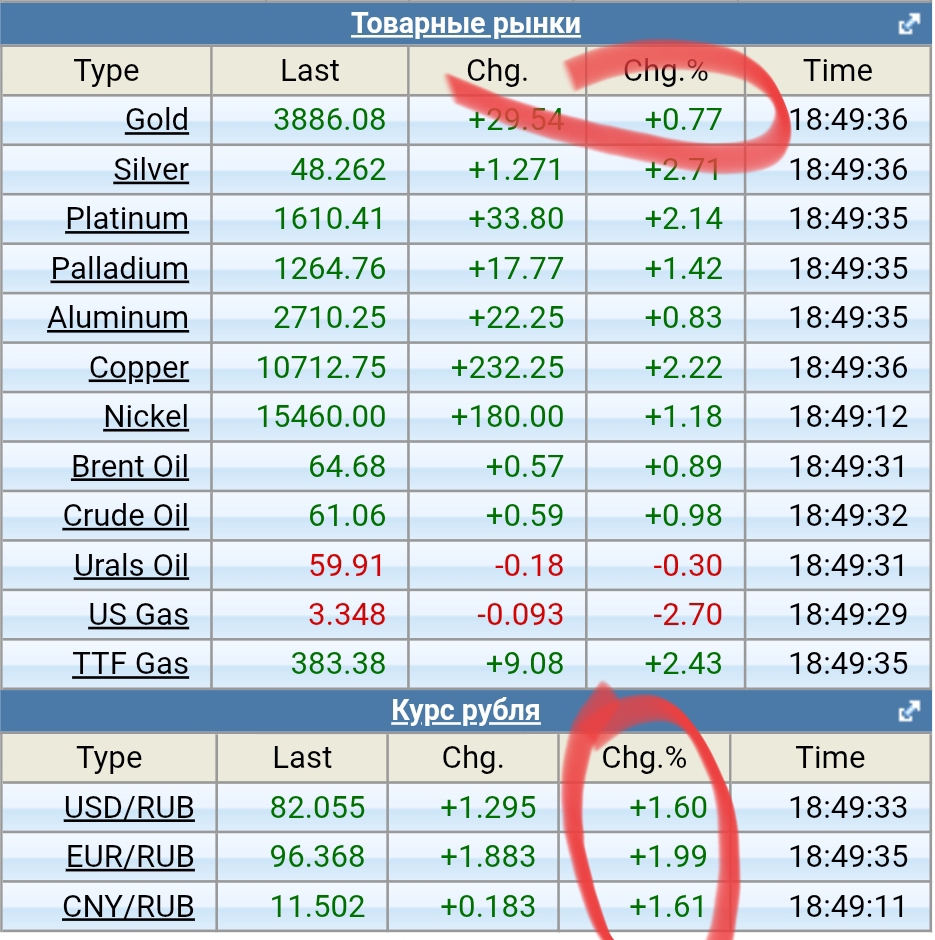Viewport: 935px width, 940px height.
Task: Open the Товарные рынки header link
Action: tap(465, 24)
